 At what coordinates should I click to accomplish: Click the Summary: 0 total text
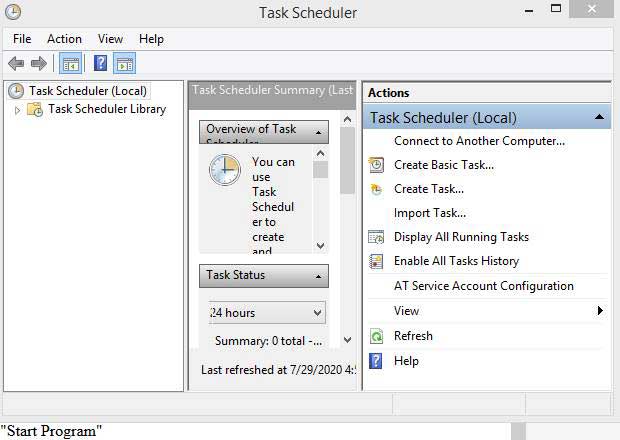(x=268, y=341)
